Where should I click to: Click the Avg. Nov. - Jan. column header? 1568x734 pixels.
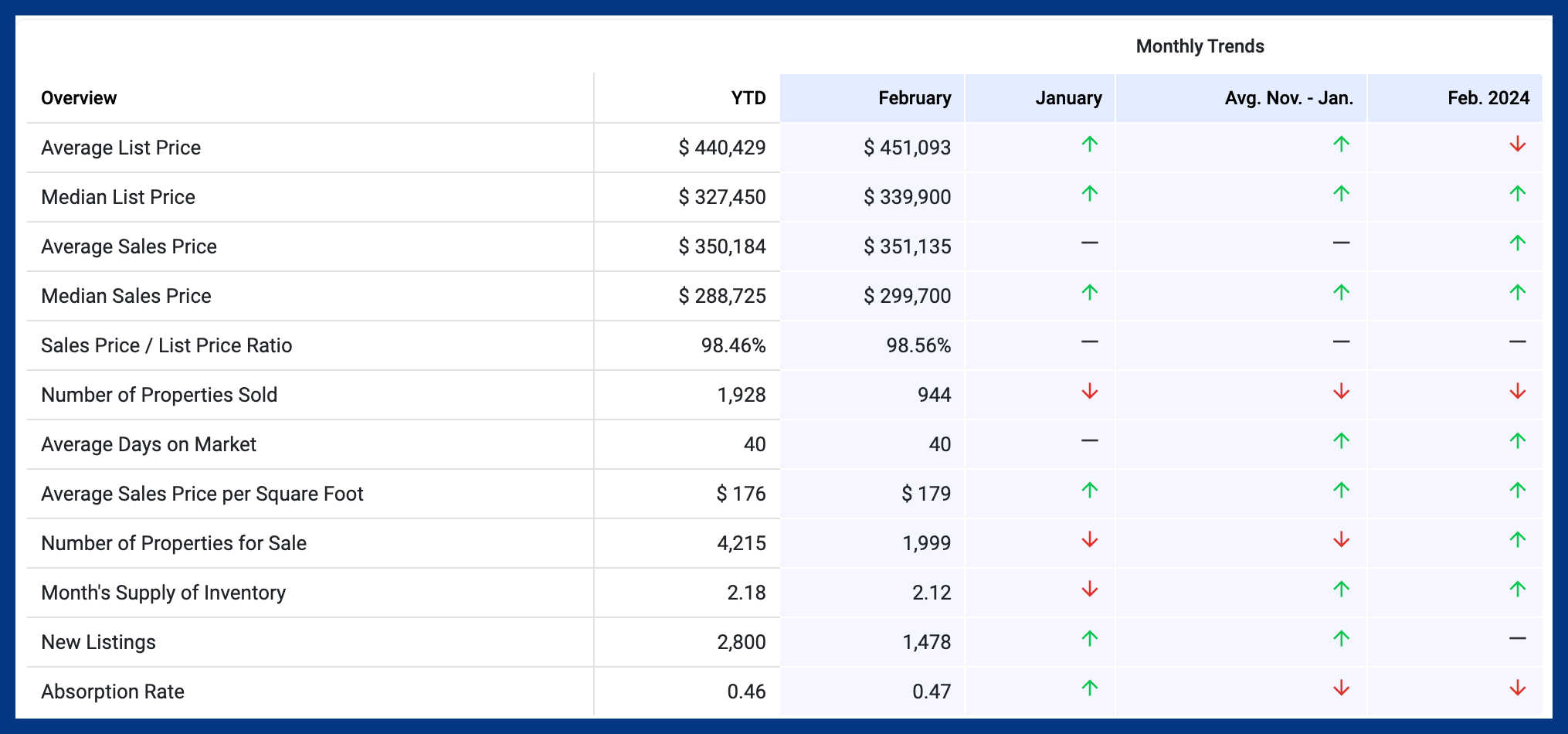[1288, 98]
